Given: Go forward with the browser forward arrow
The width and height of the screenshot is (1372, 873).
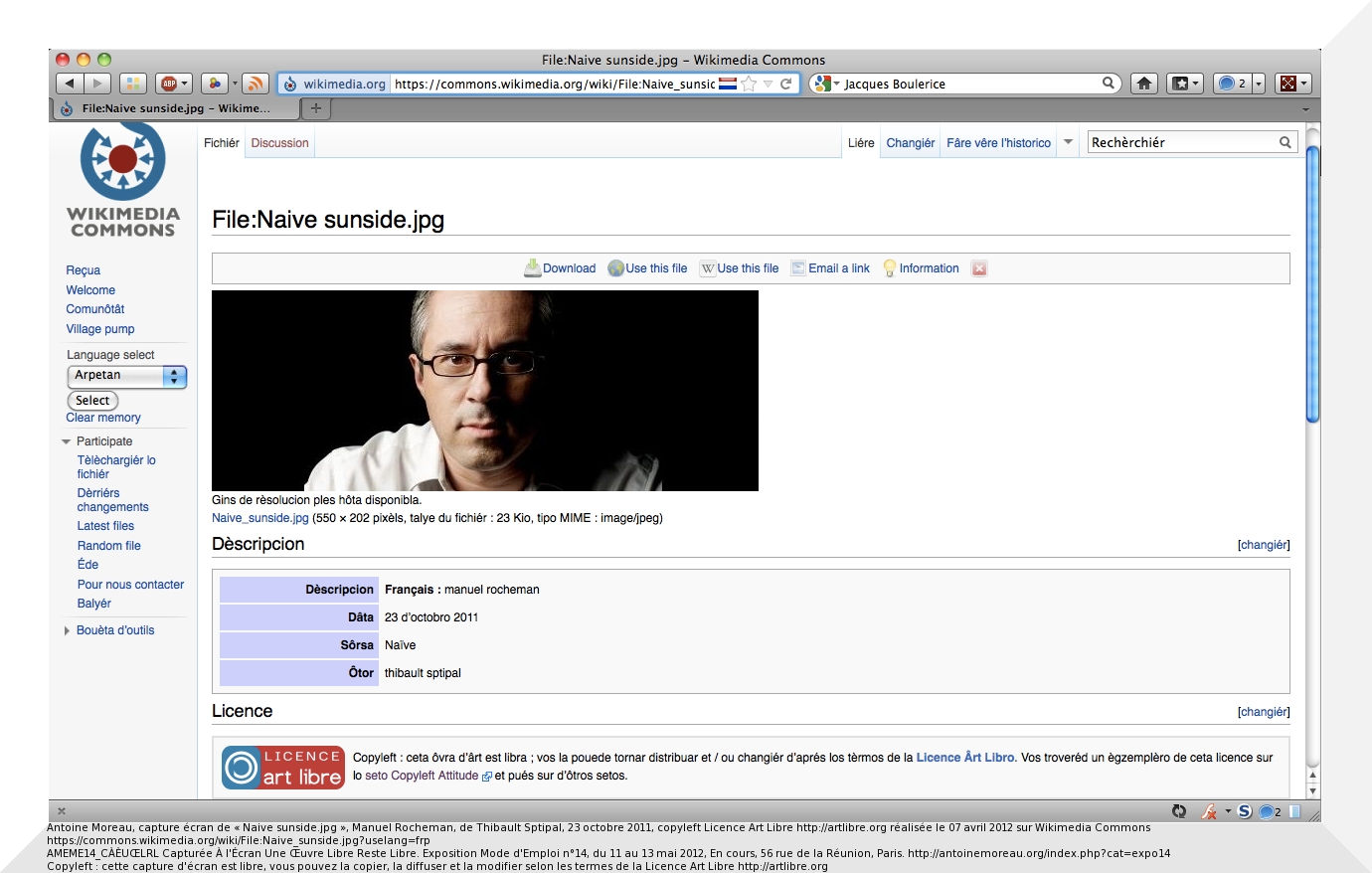Looking at the screenshot, I should (97, 84).
